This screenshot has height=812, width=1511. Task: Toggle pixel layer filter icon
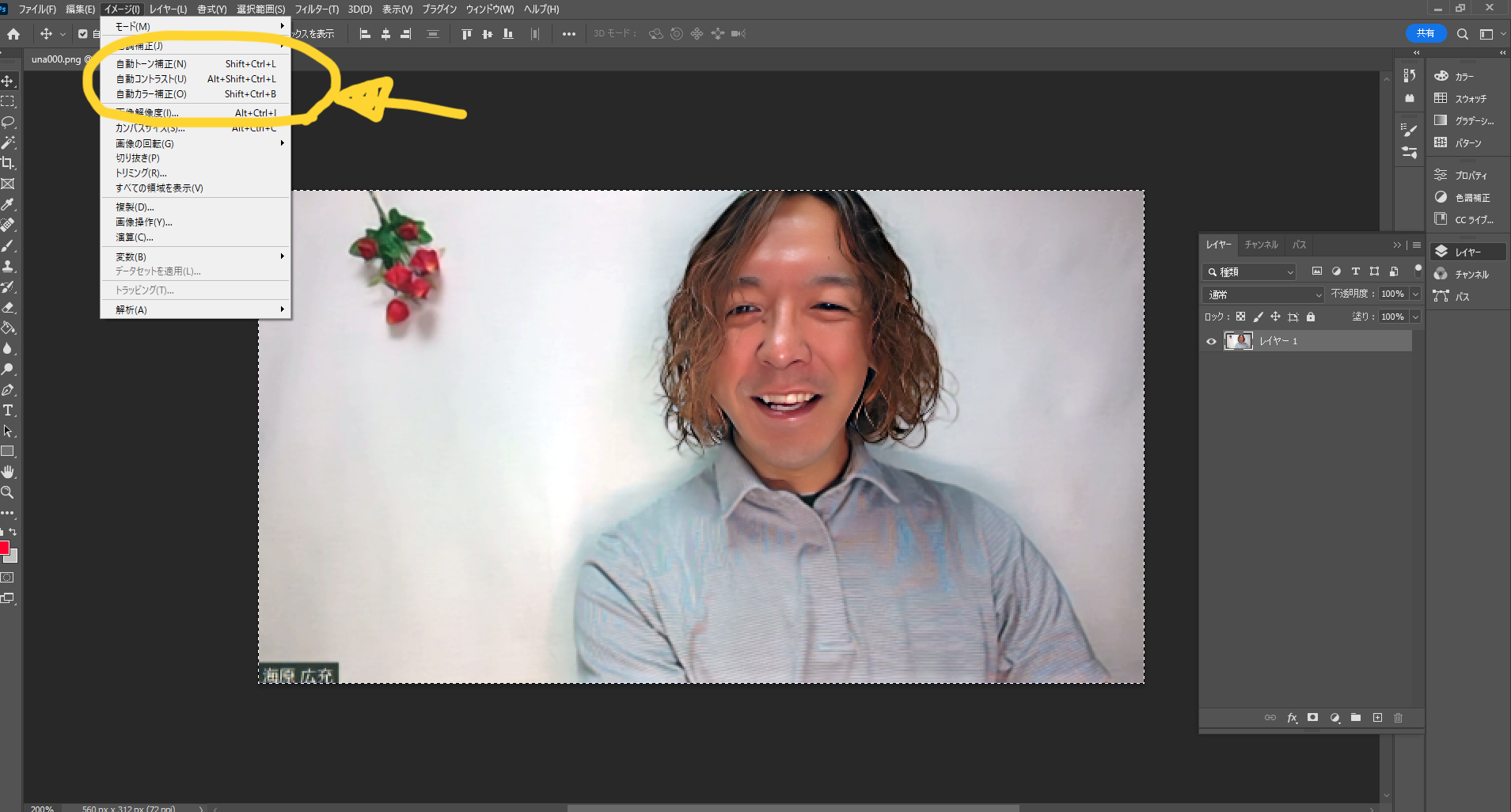point(1317,271)
